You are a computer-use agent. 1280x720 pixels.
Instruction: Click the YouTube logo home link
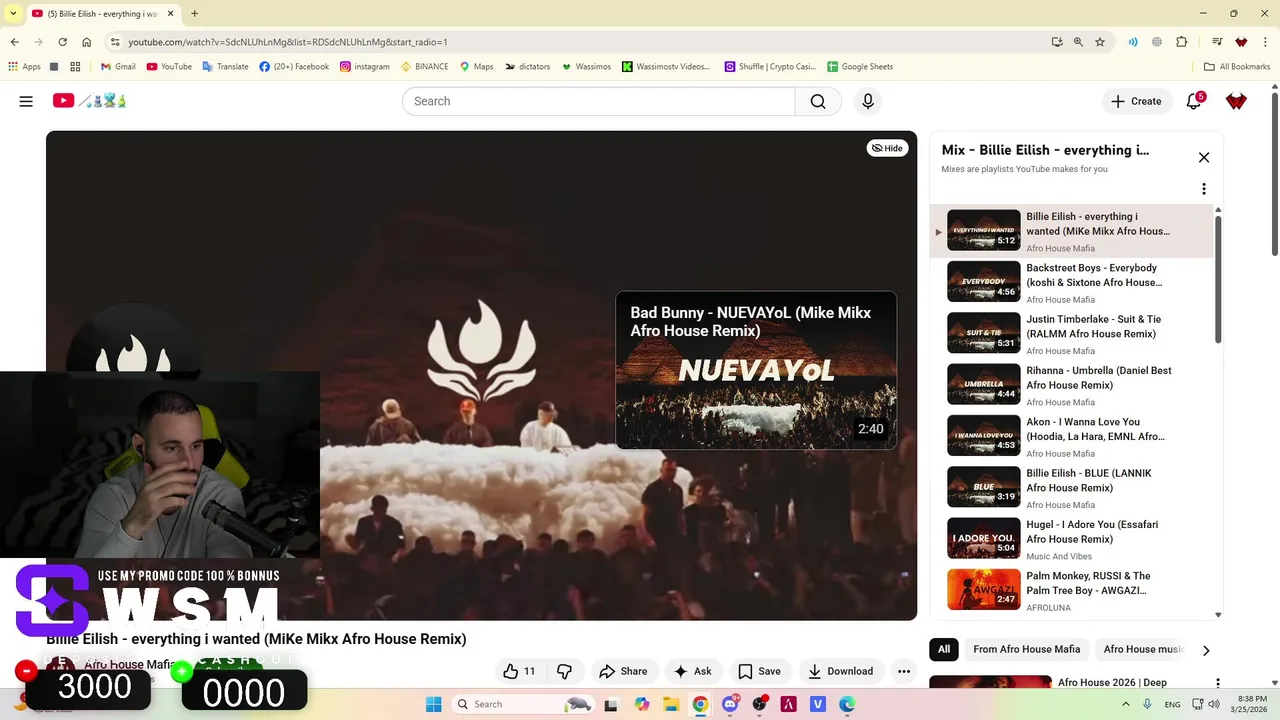(90, 101)
